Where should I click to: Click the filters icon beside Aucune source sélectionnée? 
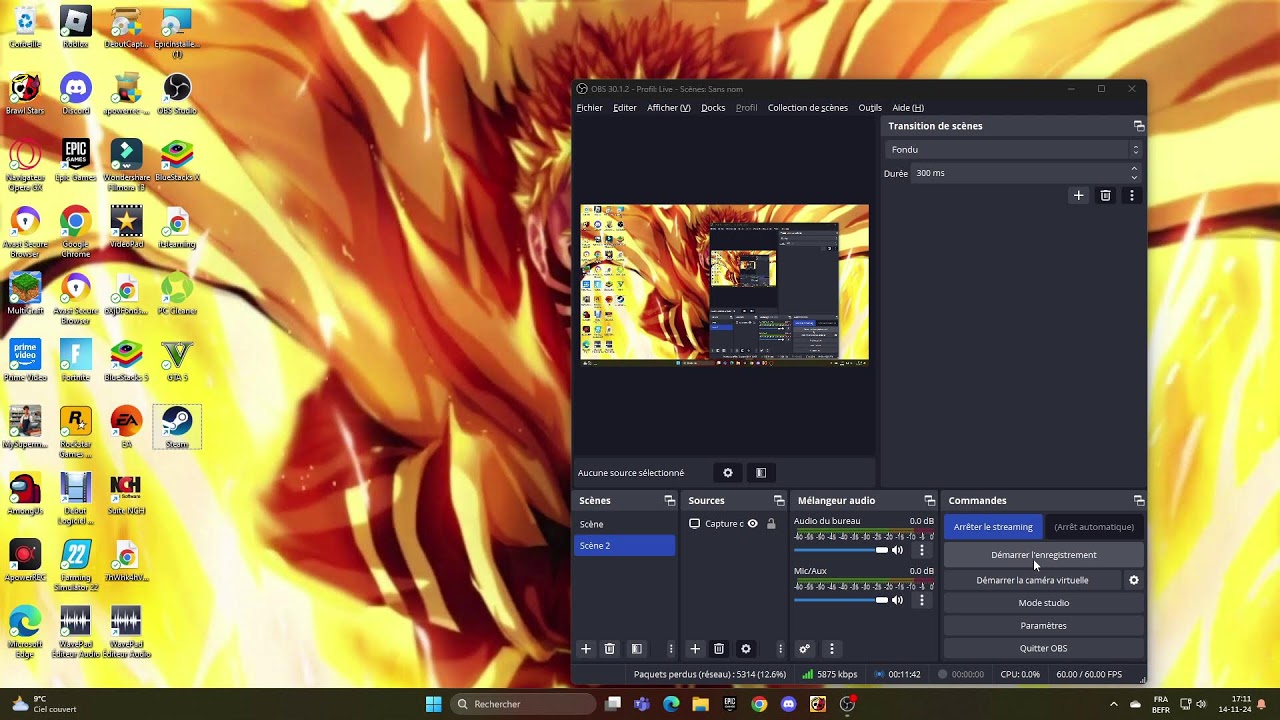[x=761, y=473]
